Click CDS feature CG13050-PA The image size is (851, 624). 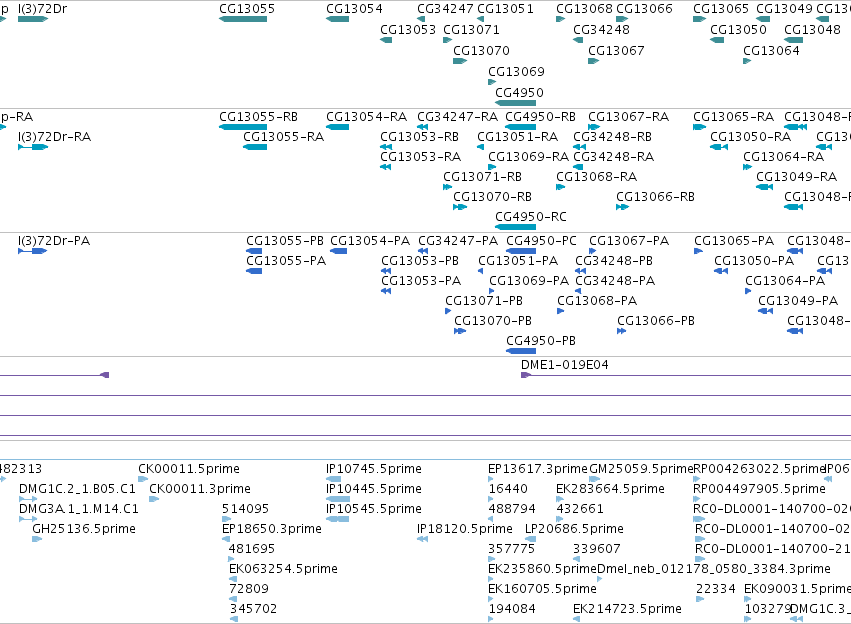click(721, 271)
